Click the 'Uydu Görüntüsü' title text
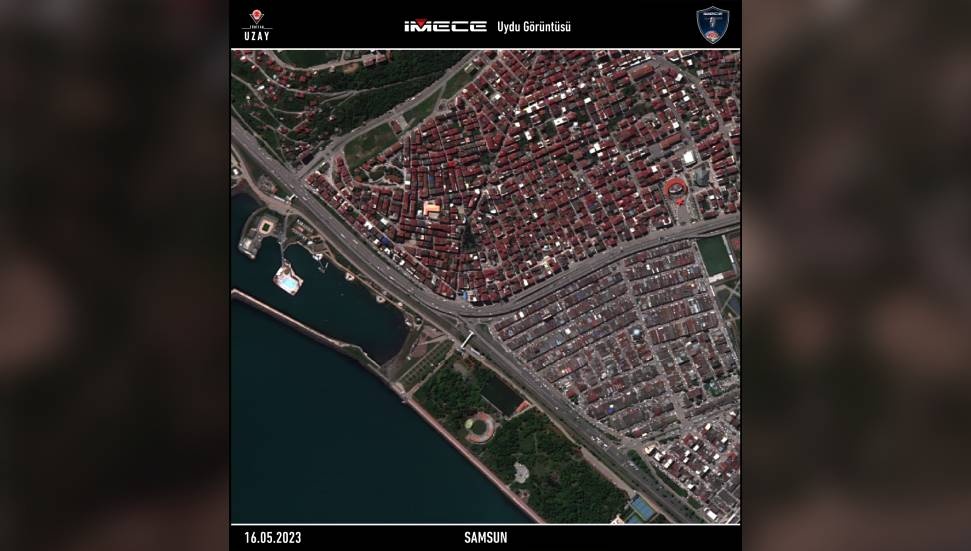The image size is (971, 551). [534, 26]
